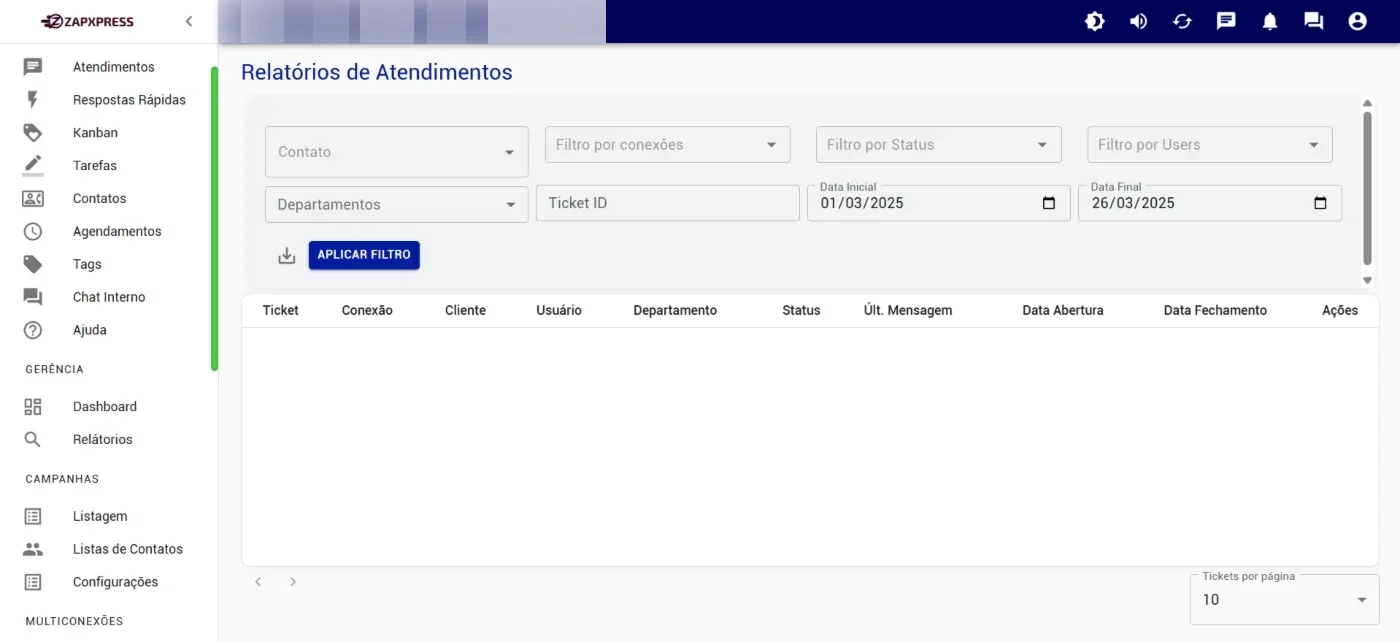Click the Atendimentos chat icon in sidebar
This screenshot has width=1400, height=642.
[33, 67]
